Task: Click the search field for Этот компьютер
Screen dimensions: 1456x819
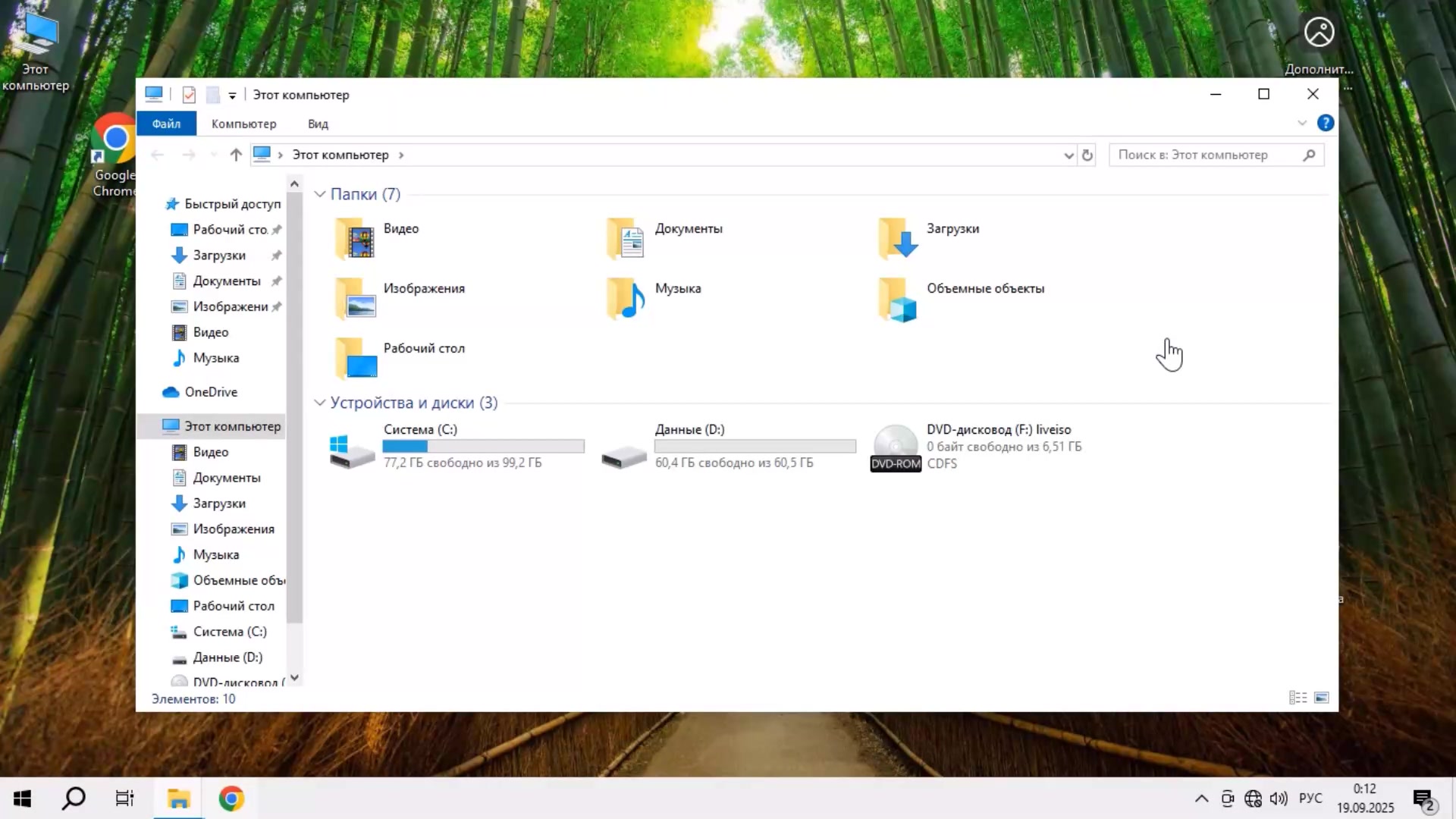Action: 1206,155
